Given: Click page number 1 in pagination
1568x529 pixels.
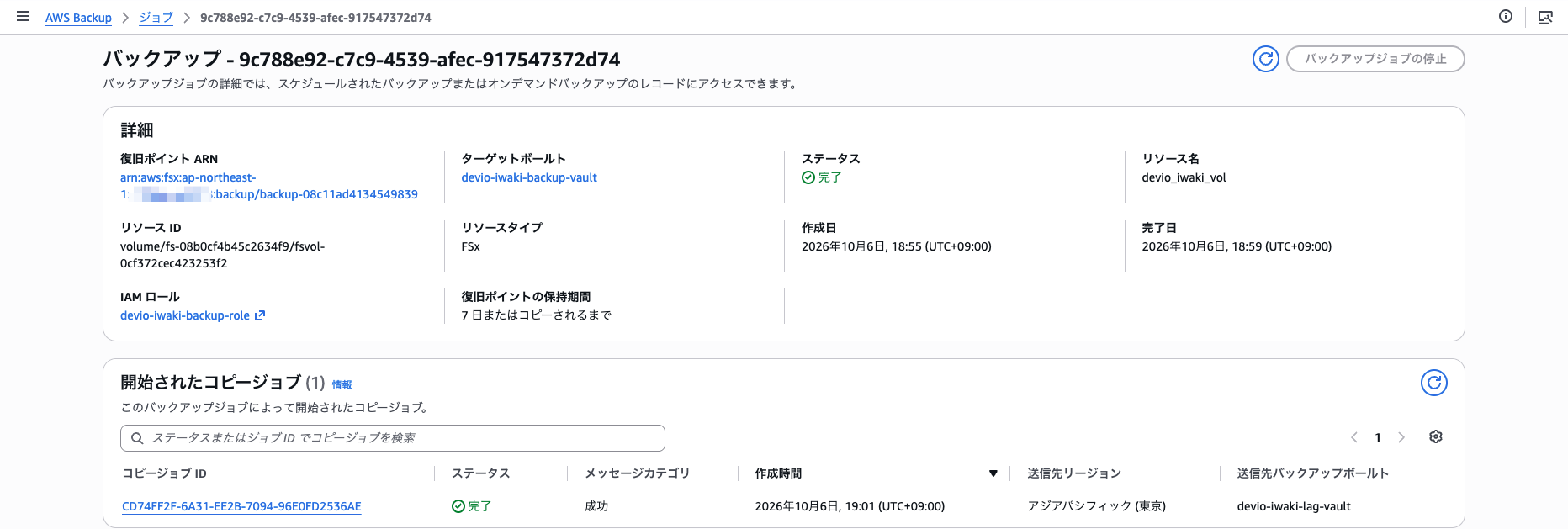Looking at the screenshot, I should (1378, 437).
